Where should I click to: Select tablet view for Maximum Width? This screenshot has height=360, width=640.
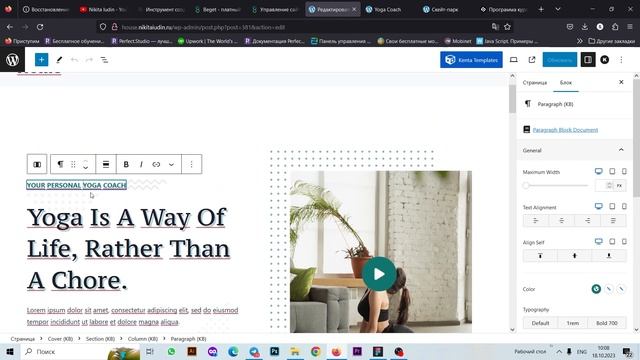point(612,171)
